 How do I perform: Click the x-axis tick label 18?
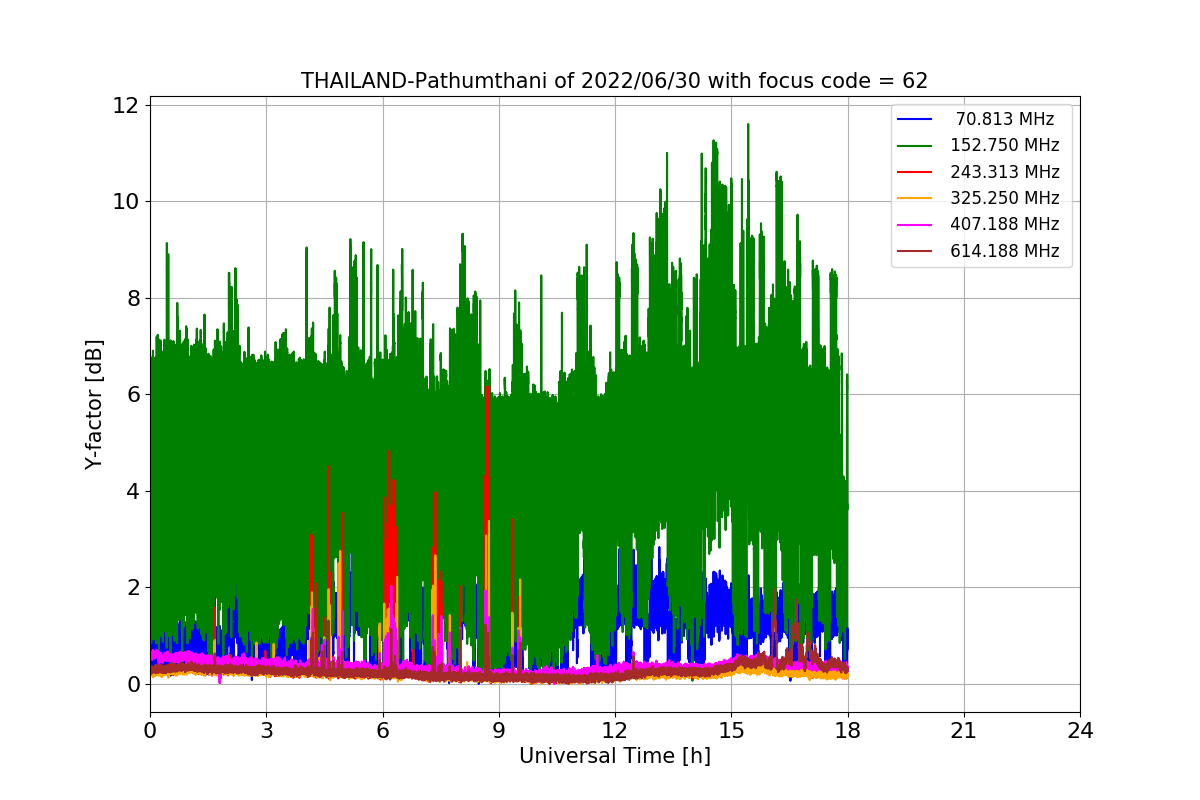point(847,731)
